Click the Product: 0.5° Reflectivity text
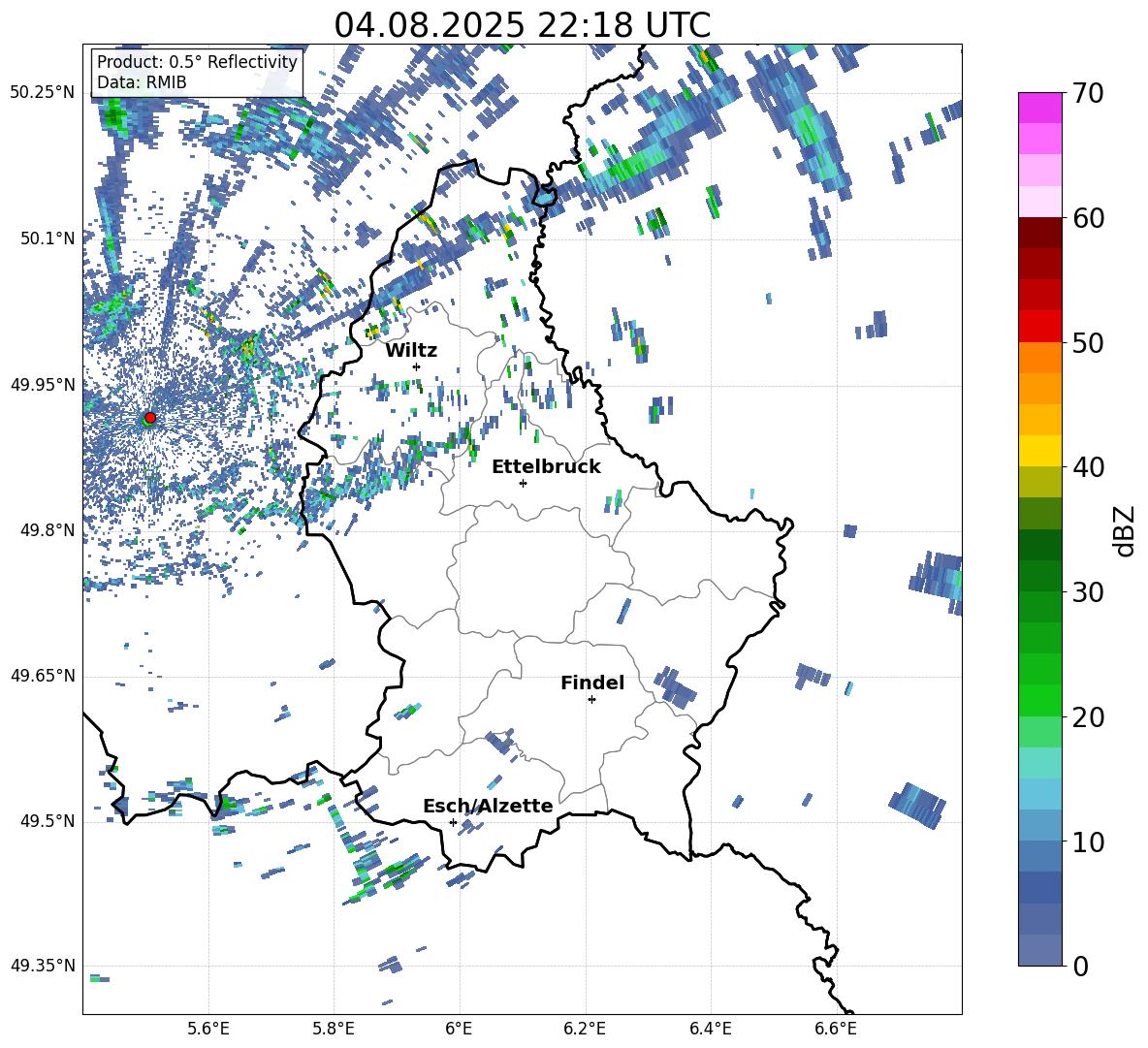Image resolution: width=1148 pixels, height=1048 pixels. point(197,62)
